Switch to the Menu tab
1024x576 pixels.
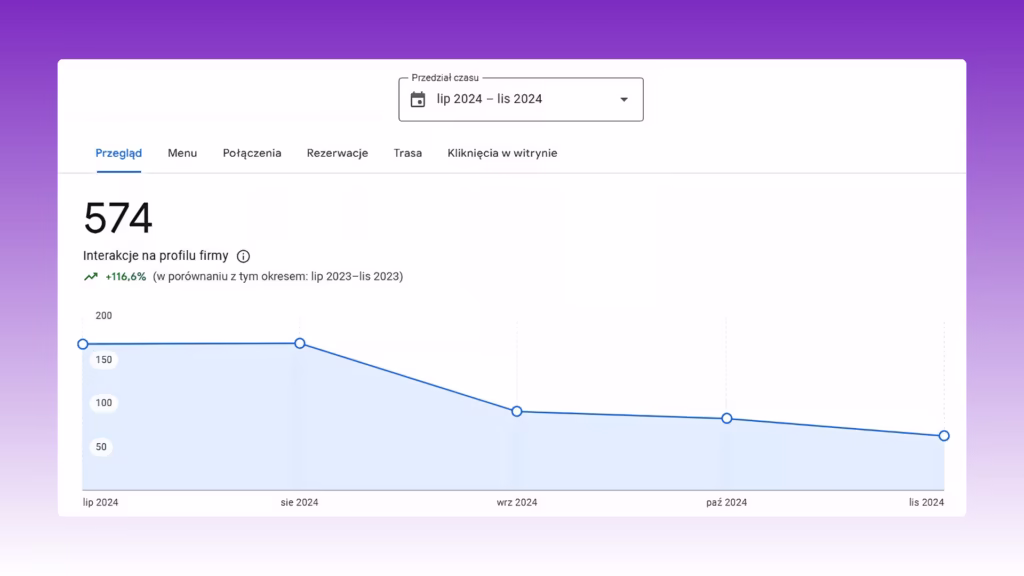(182, 153)
